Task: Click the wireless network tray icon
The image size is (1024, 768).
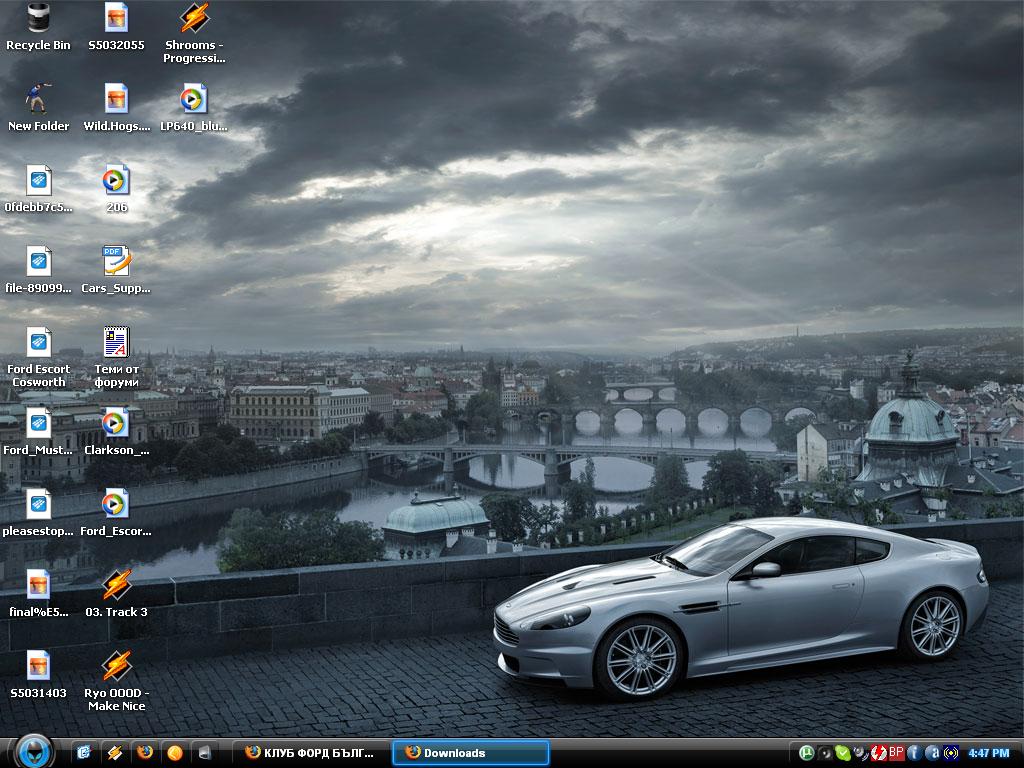Action: click(x=950, y=753)
